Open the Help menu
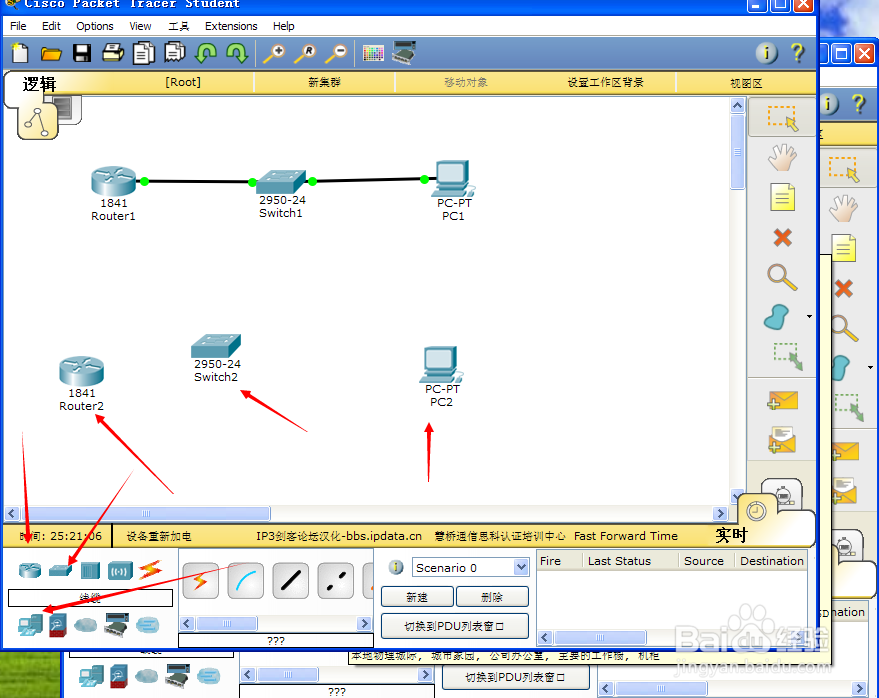This screenshot has height=698, width=879. coord(284,26)
